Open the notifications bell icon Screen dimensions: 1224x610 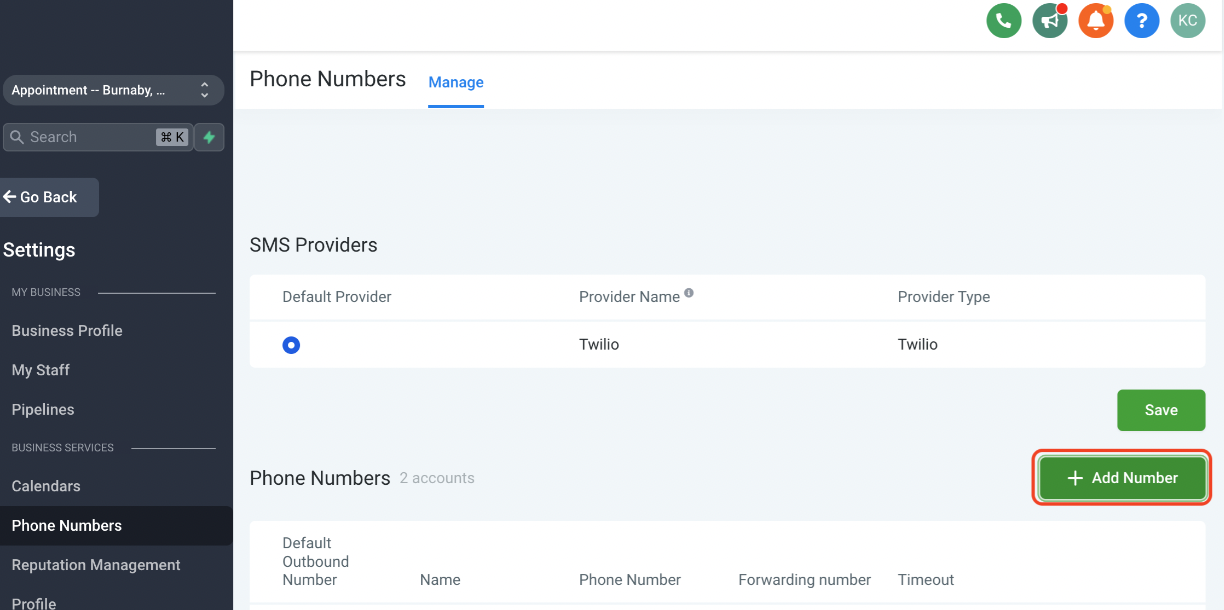(x=1096, y=20)
